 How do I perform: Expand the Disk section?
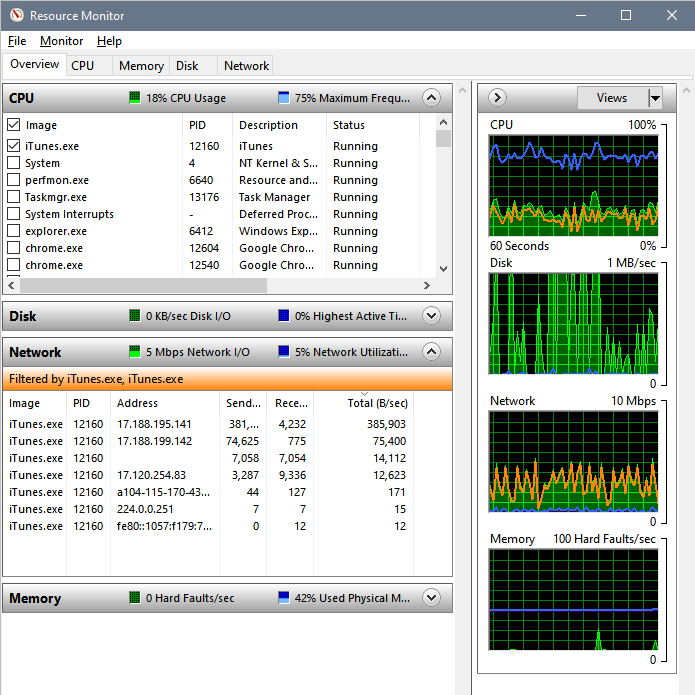pos(431,316)
